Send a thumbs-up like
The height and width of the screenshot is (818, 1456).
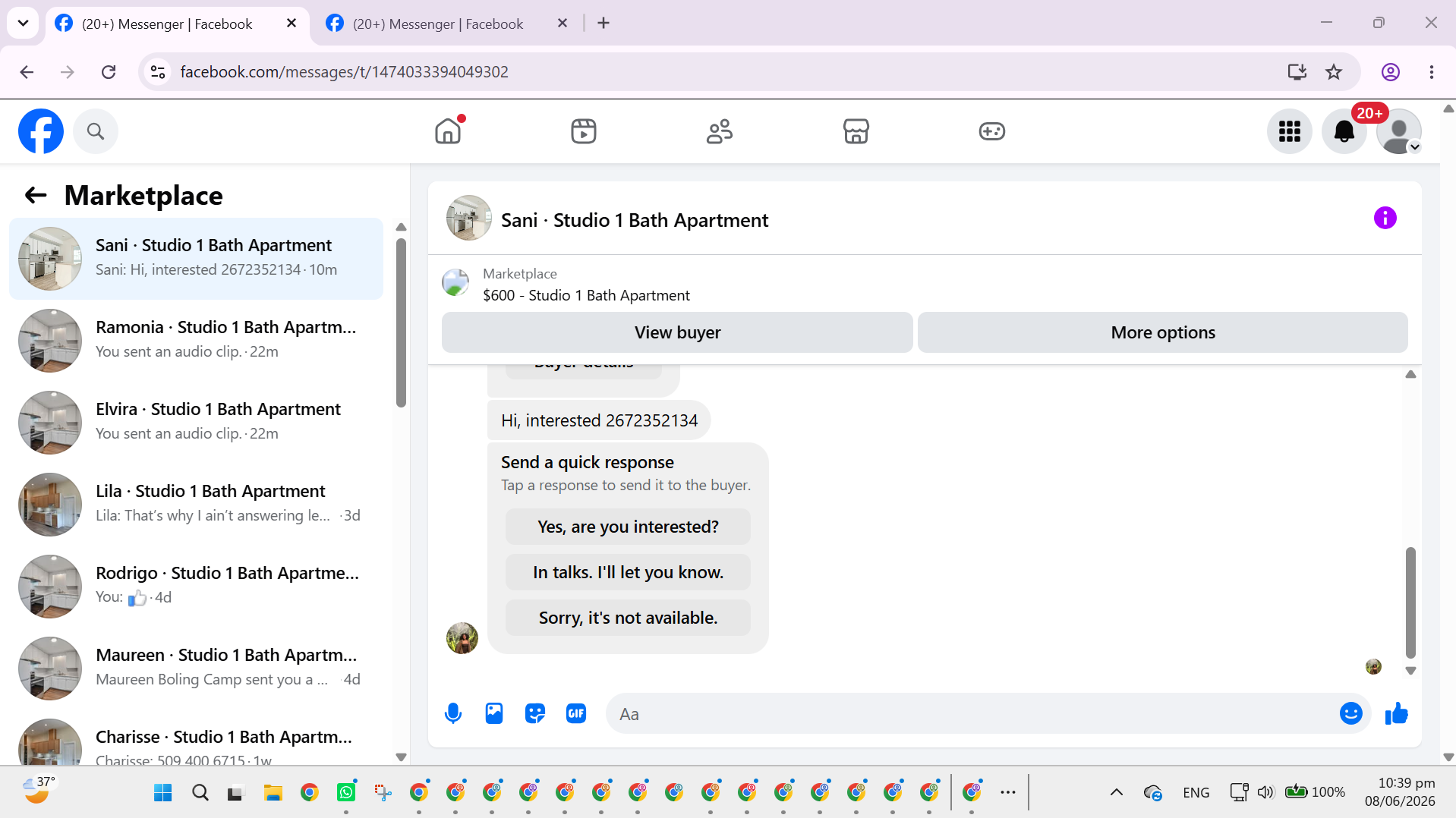coord(1397,714)
